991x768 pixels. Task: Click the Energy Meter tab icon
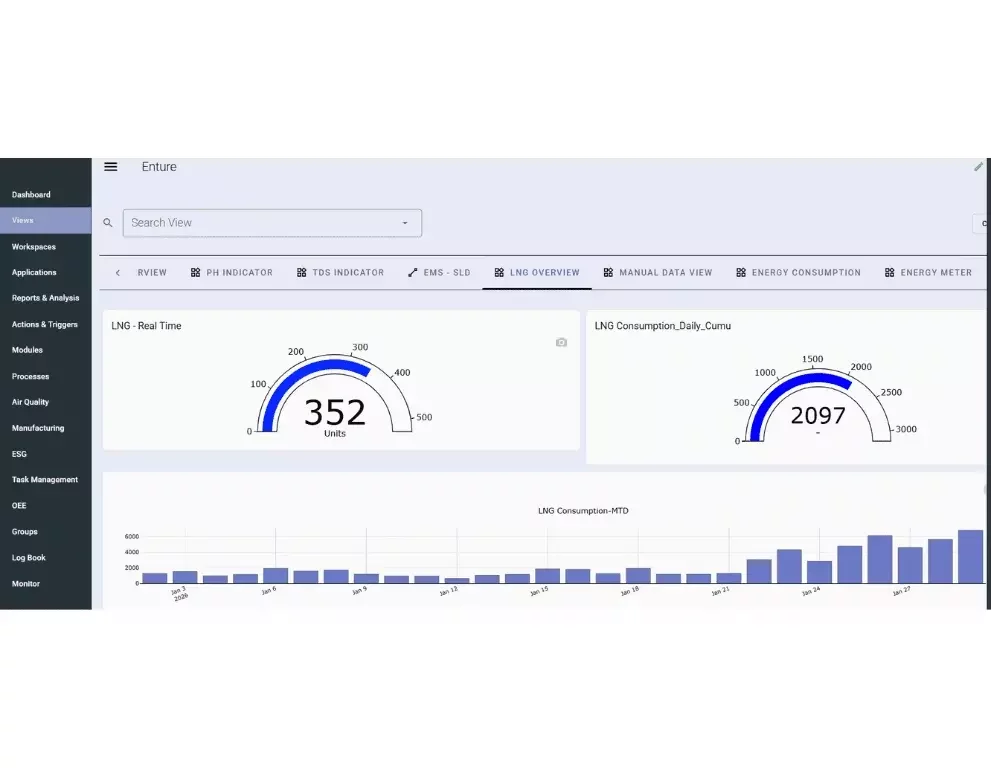pos(890,273)
